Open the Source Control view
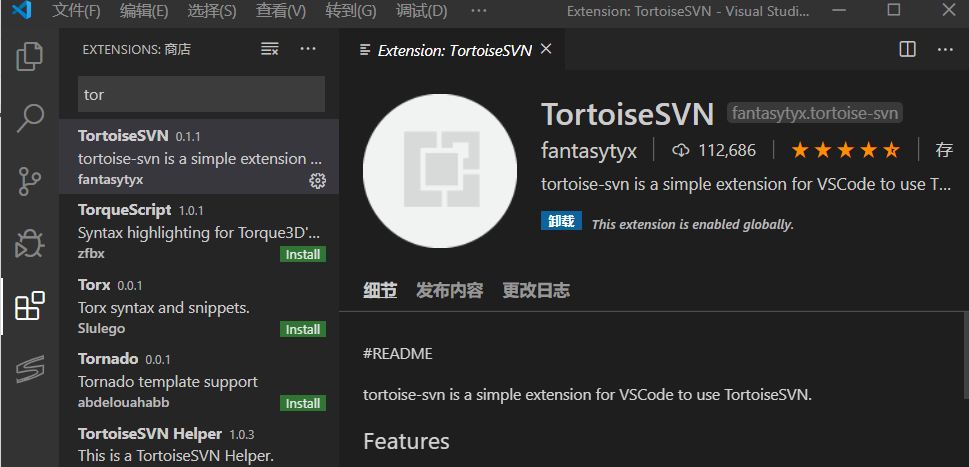The width and height of the screenshot is (969, 467). tap(30, 182)
